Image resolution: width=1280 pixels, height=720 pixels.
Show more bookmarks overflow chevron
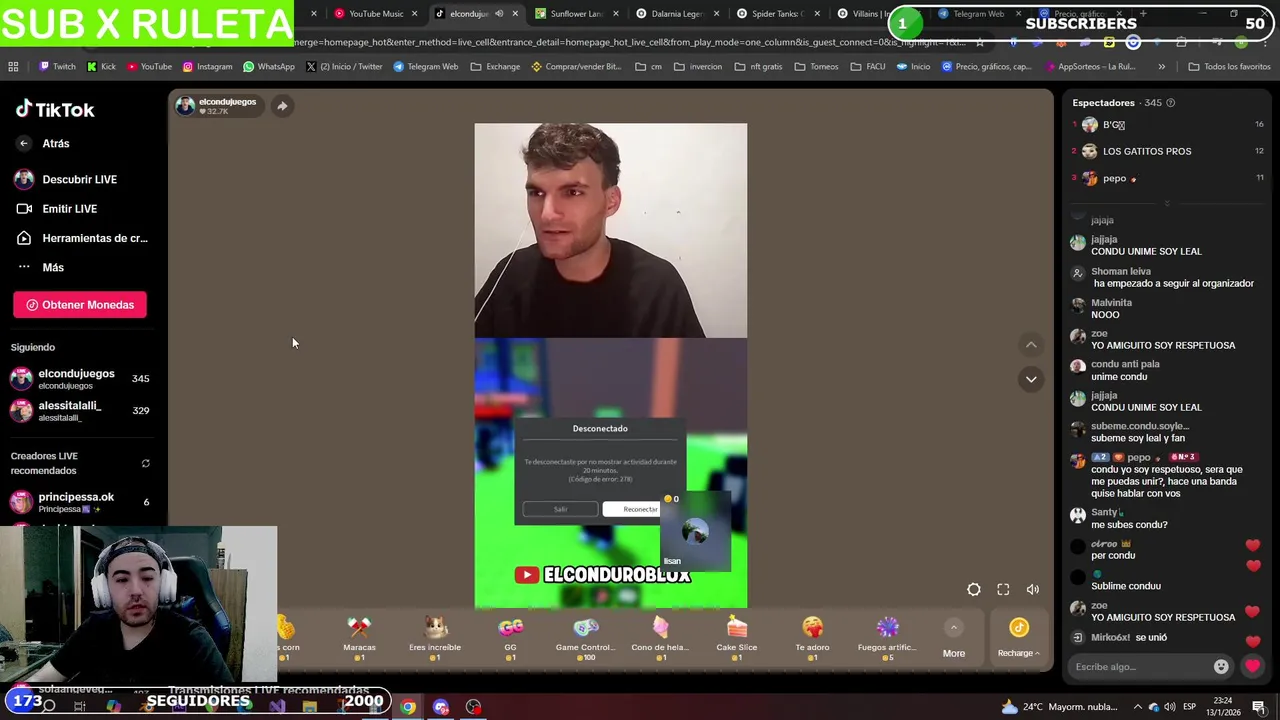click(x=1161, y=66)
